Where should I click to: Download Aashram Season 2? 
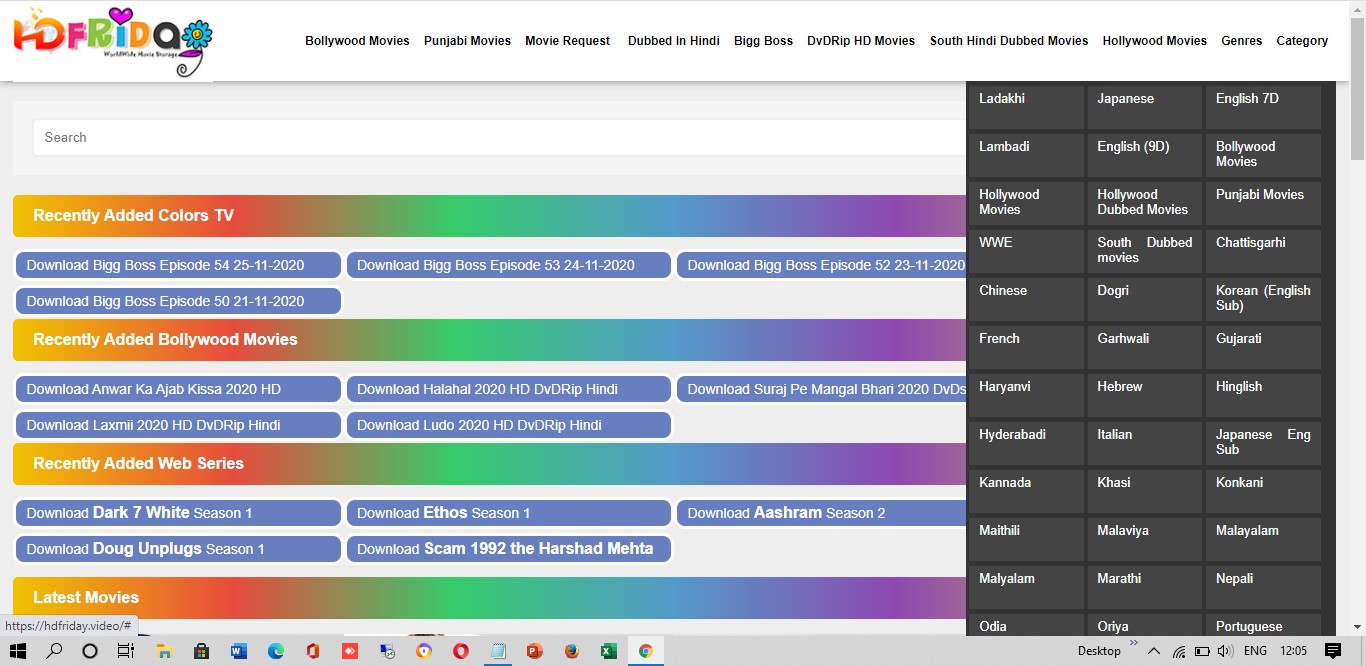point(821,513)
